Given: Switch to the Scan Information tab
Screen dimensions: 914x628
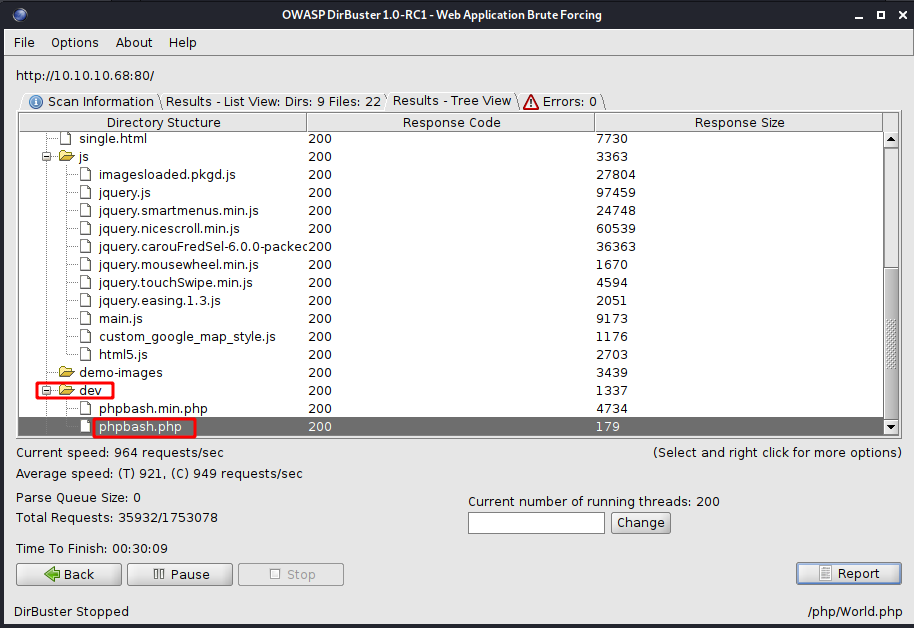Looking at the screenshot, I should tap(92, 101).
